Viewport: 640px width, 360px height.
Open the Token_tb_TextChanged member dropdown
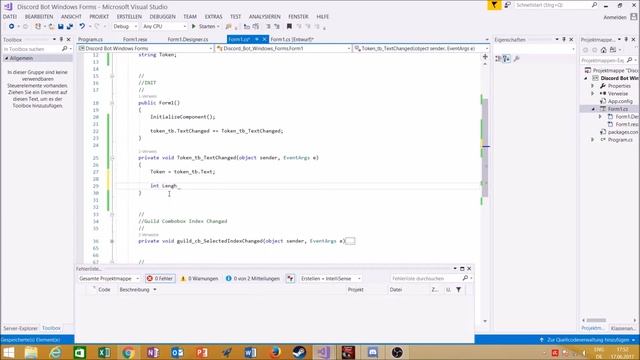(421, 48)
